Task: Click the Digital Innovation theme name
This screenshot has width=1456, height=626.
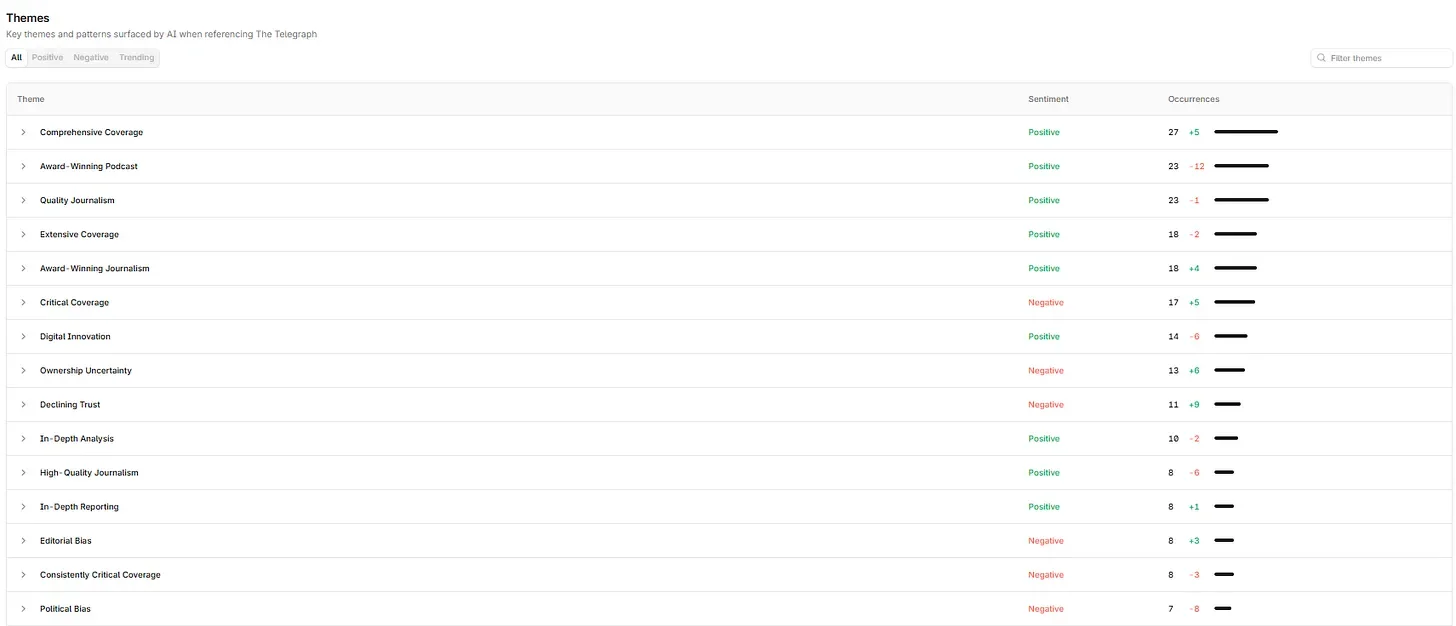Action: tap(75, 336)
